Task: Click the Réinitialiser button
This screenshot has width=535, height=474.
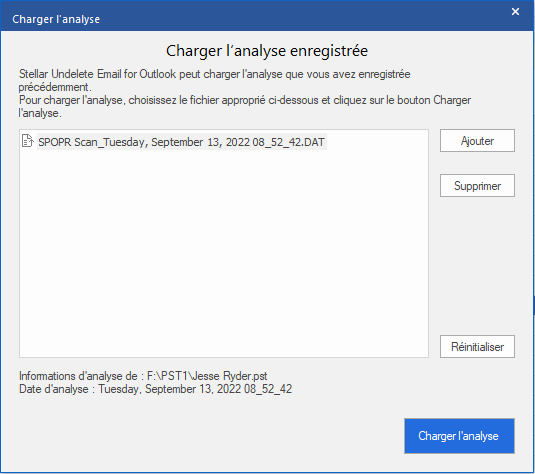Action: pos(477,347)
